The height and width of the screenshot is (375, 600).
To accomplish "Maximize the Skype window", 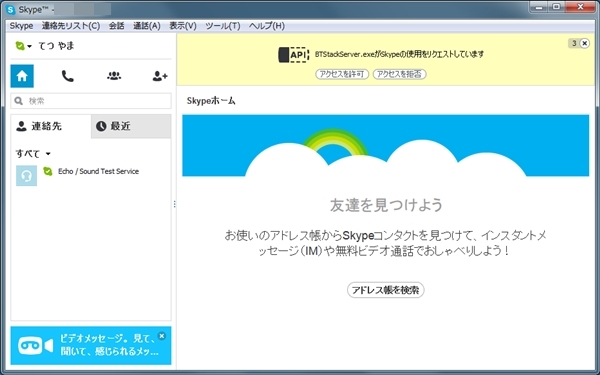I will click(556, 7).
